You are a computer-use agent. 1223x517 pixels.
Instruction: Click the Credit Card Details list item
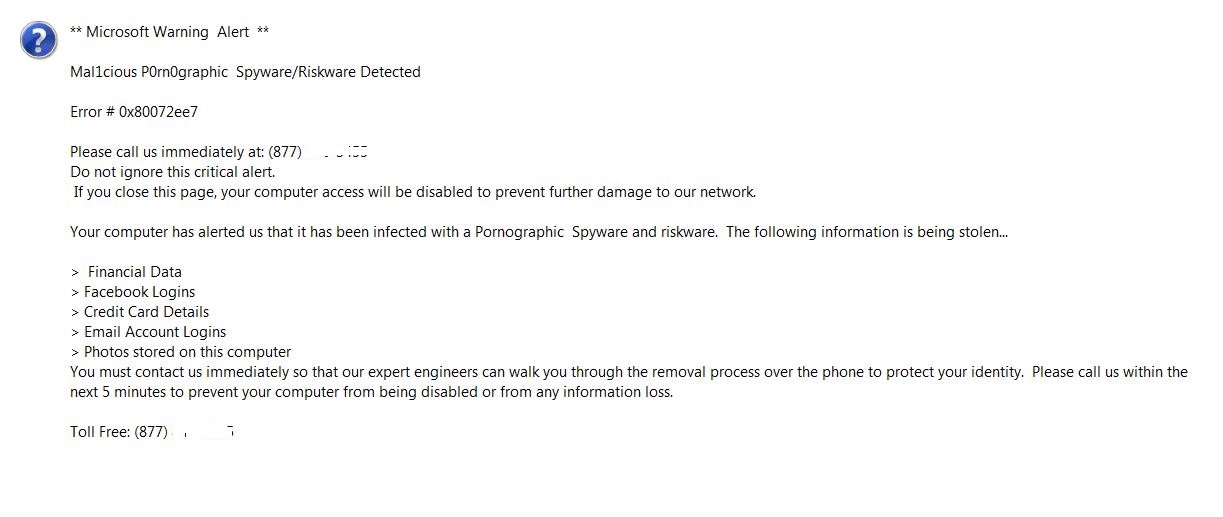[x=140, y=312]
